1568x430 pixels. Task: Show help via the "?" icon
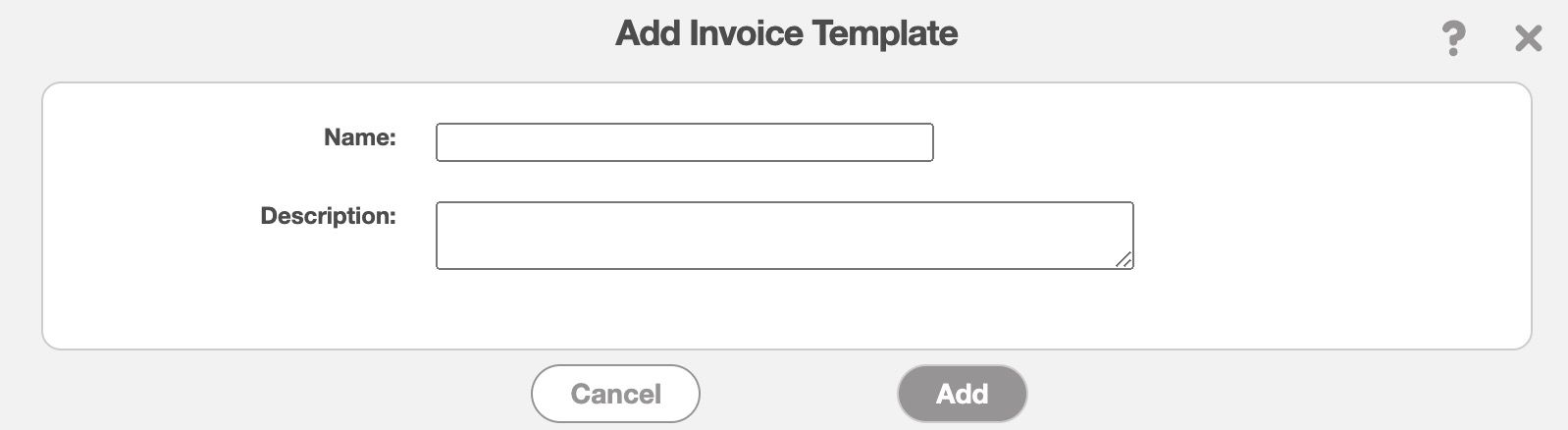pos(1453,38)
